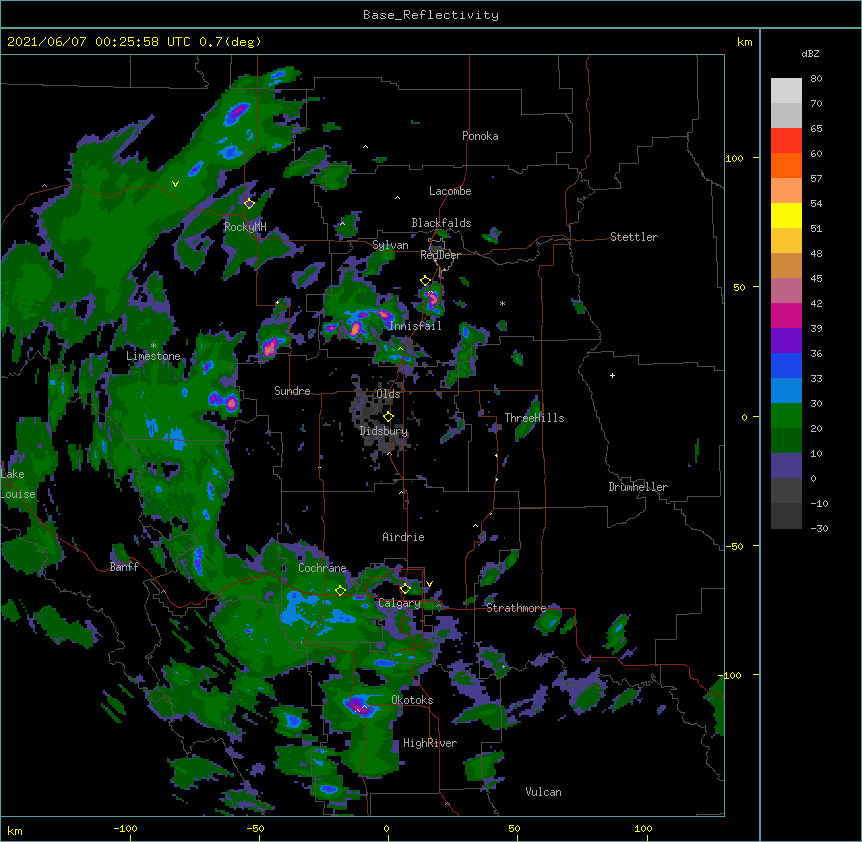The image size is (862, 842).
Task: Click the Okotoks town label
Action: (412, 700)
